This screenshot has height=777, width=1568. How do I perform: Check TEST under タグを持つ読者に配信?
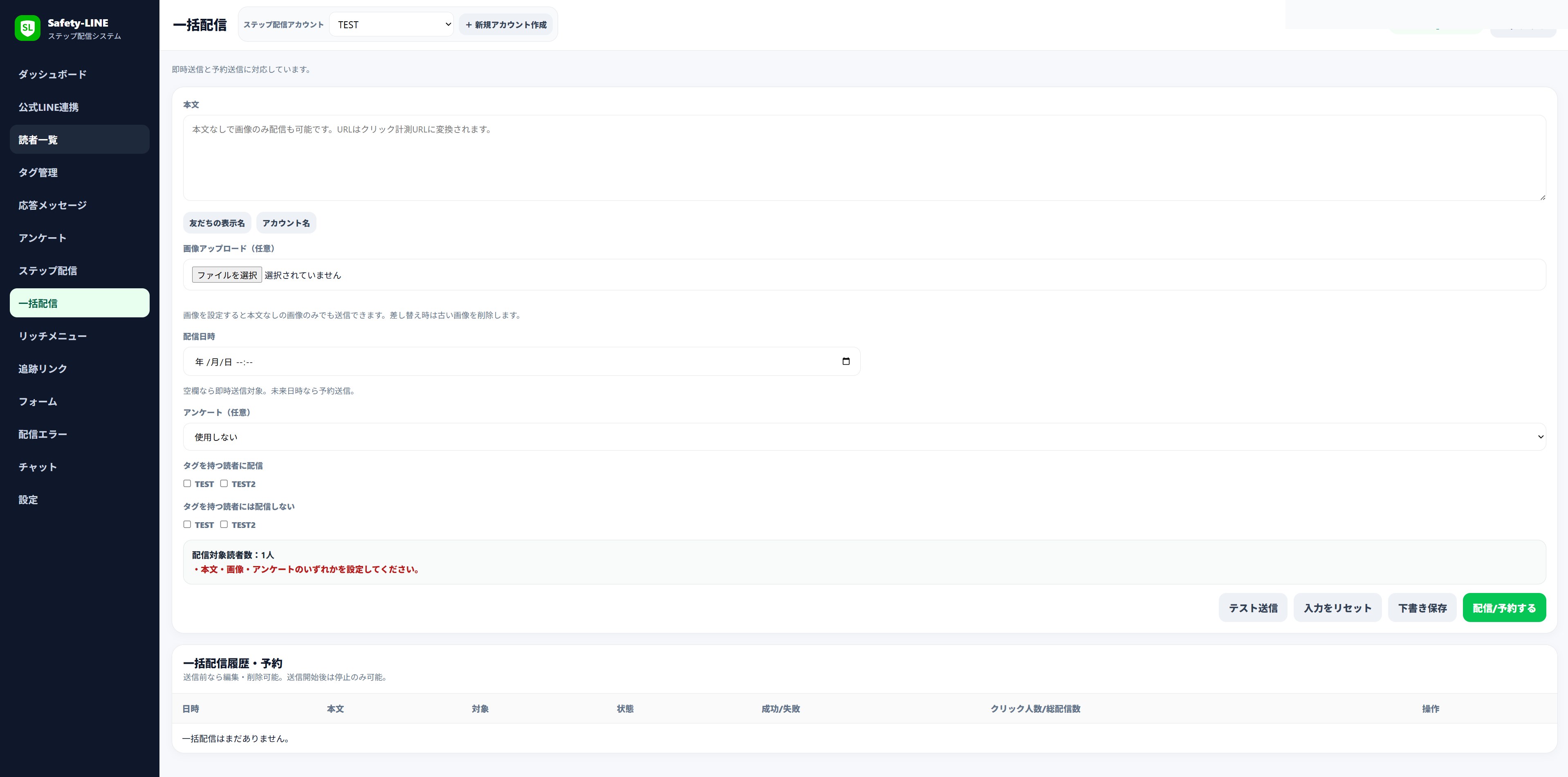[188, 483]
